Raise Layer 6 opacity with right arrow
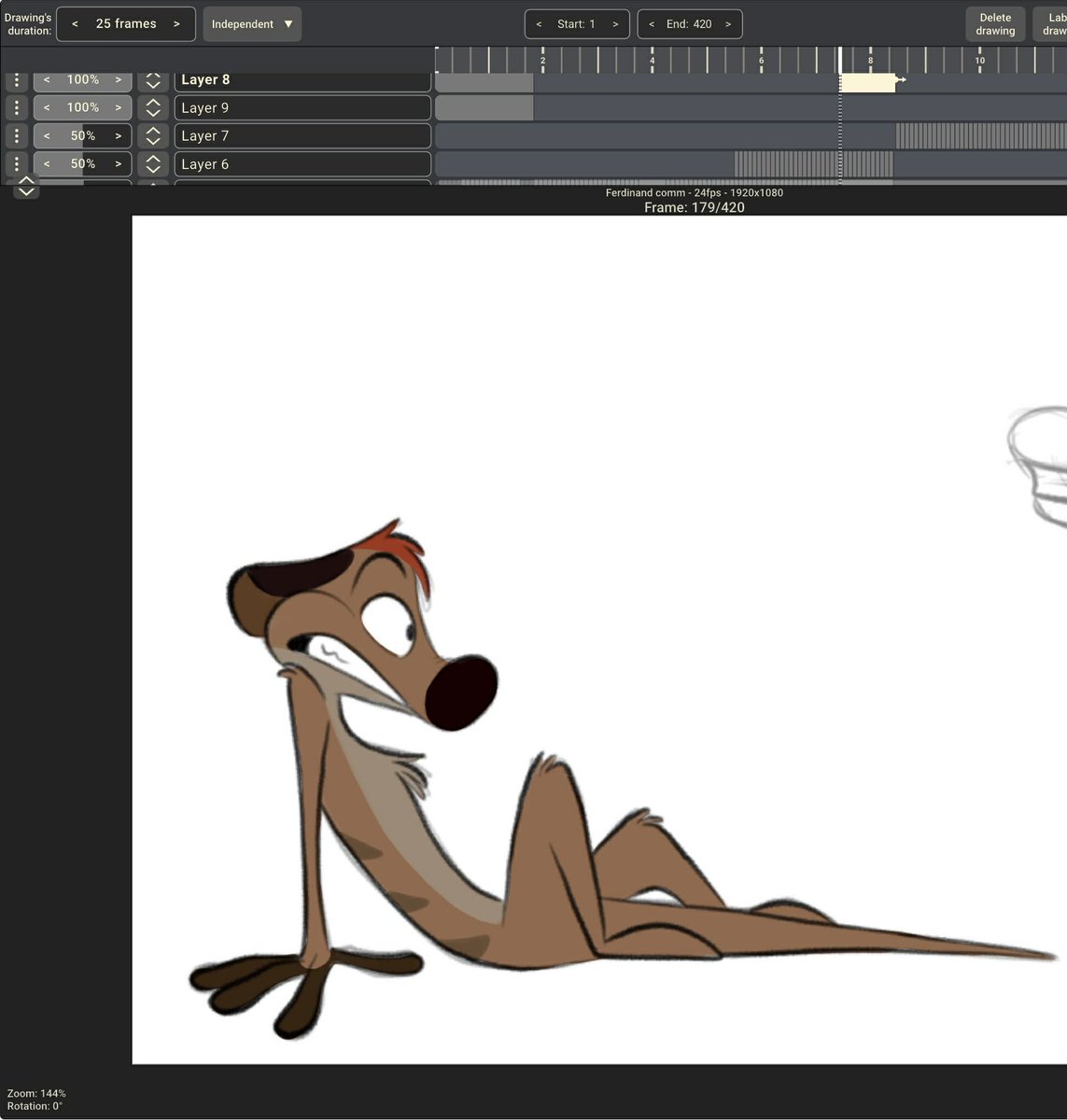The height and width of the screenshot is (1120, 1067). tap(119, 163)
